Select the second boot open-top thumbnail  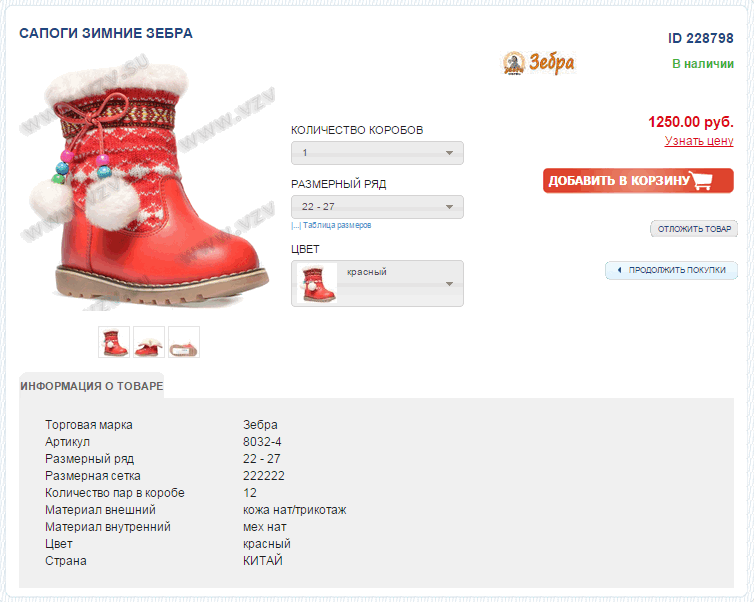point(149,342)
